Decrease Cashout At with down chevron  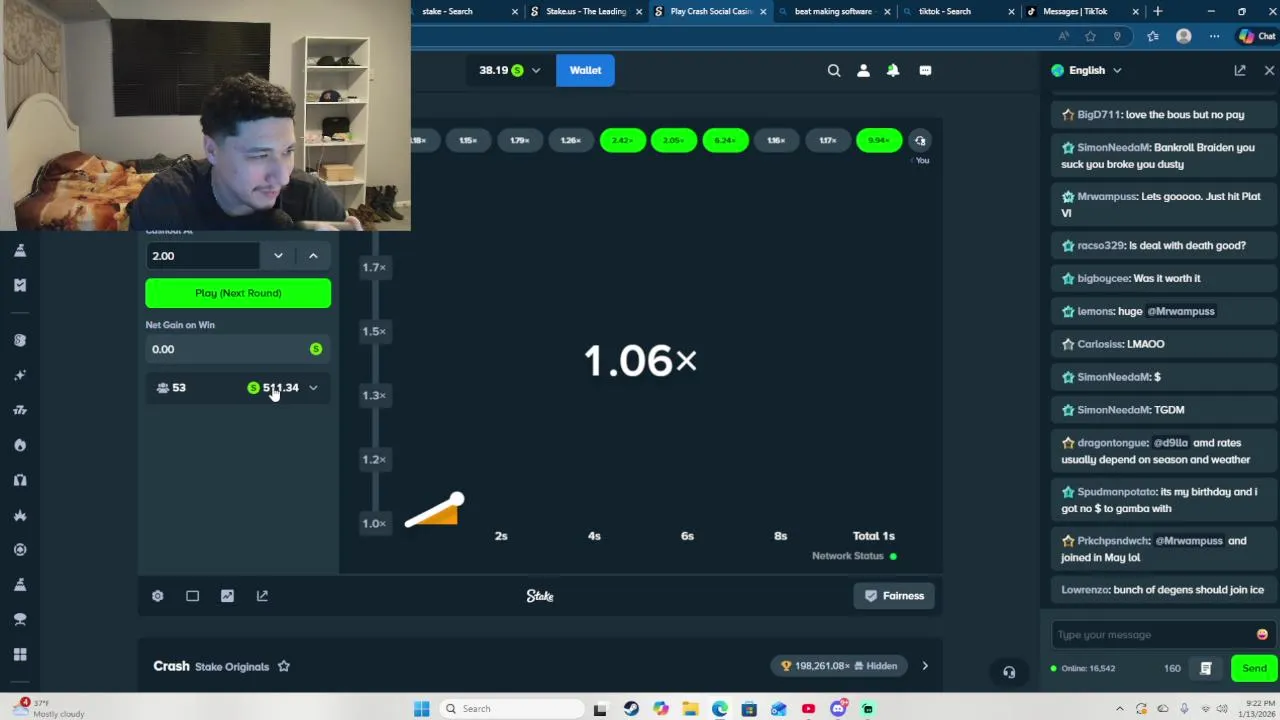[x=278, y=256]
